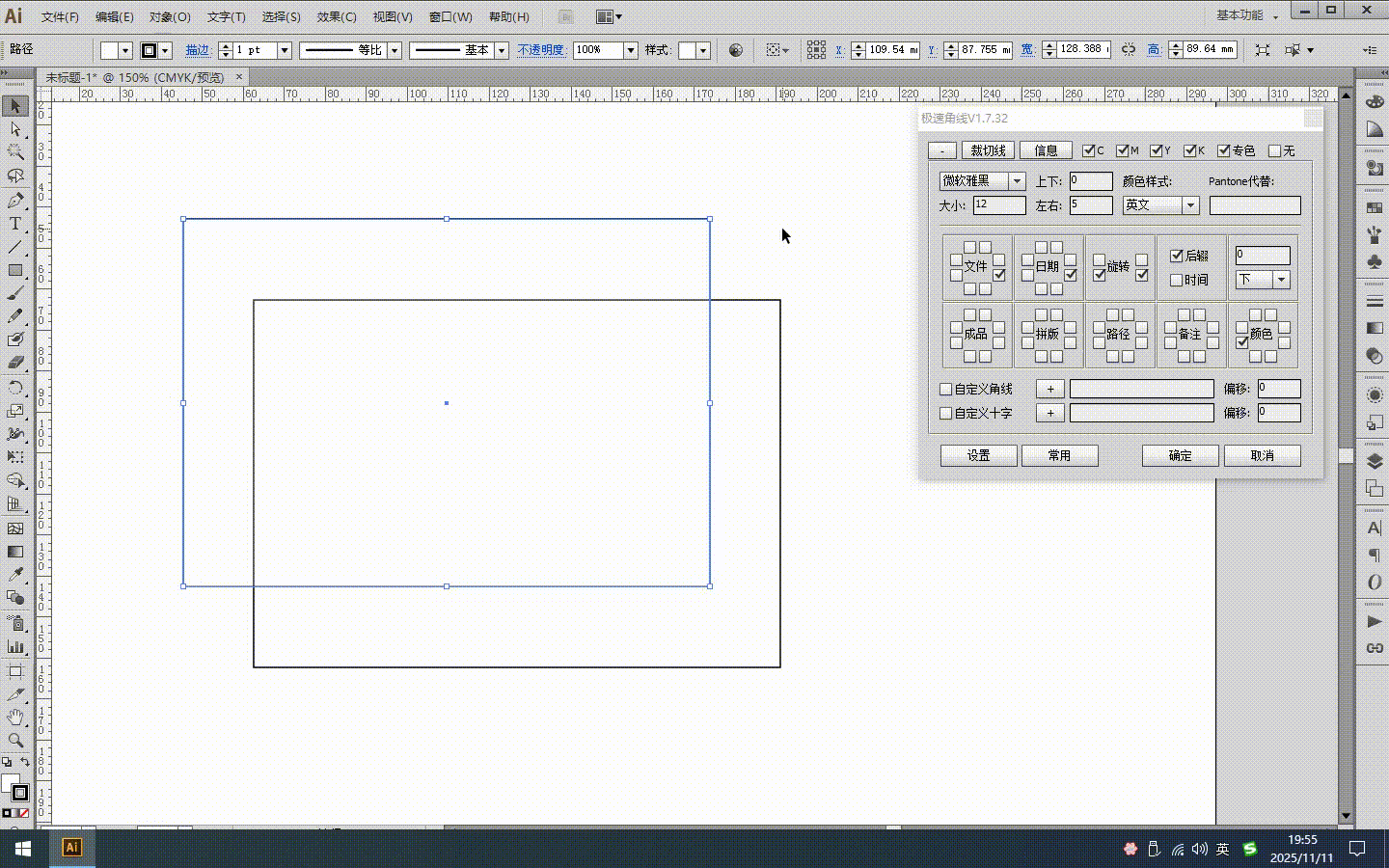
Task: Activate the Magic Wand tool
Action: pos(15,152)
